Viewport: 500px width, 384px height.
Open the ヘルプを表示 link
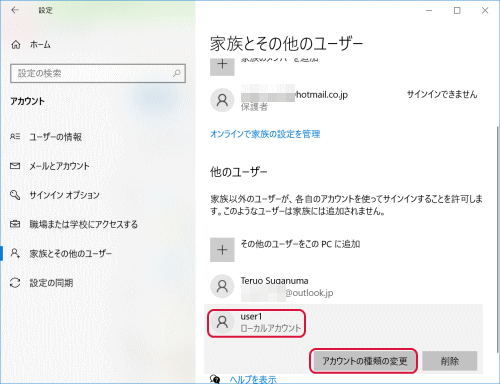pyautogui.click(x=253, y=379)
